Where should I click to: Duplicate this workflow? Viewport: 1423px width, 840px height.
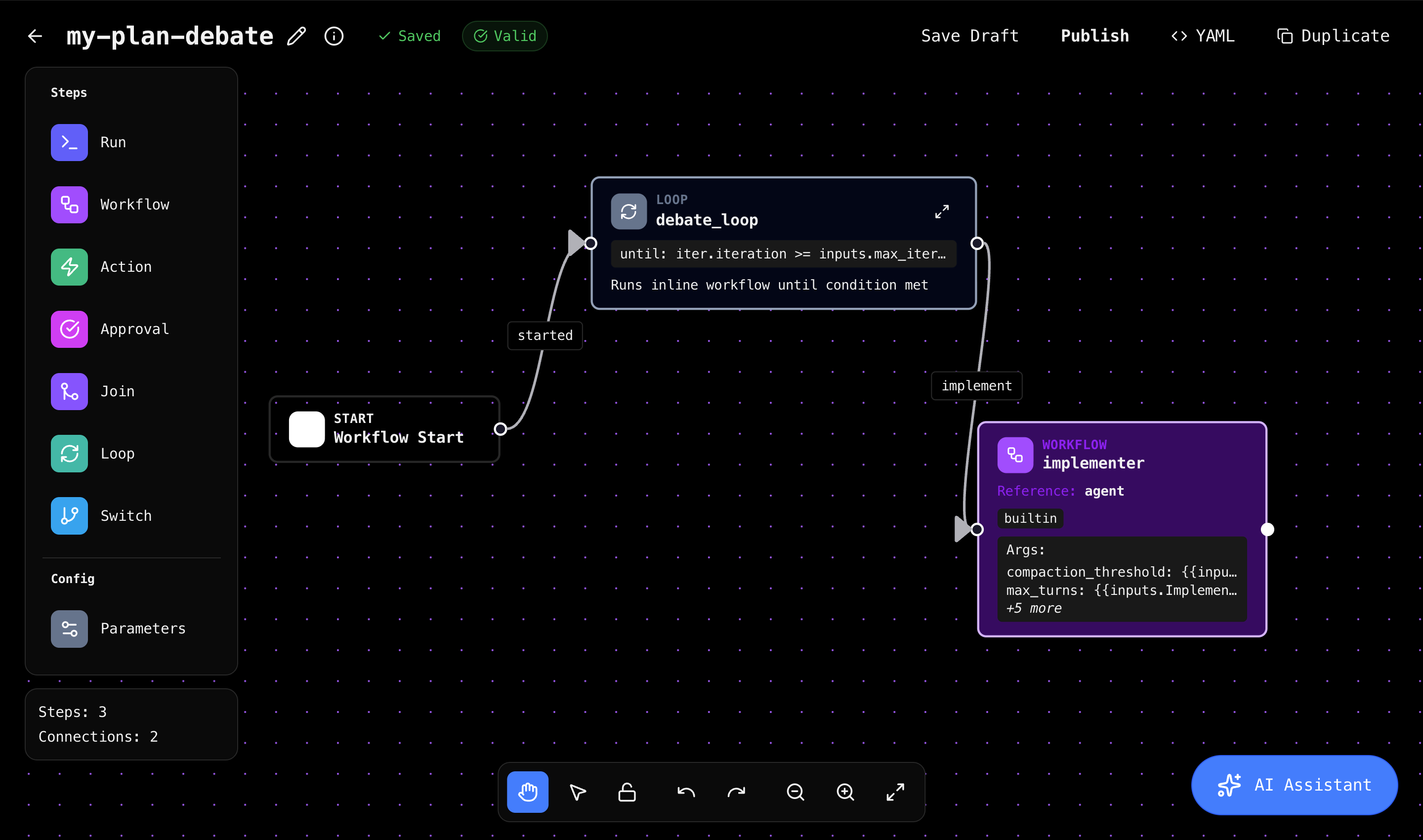1333,36
